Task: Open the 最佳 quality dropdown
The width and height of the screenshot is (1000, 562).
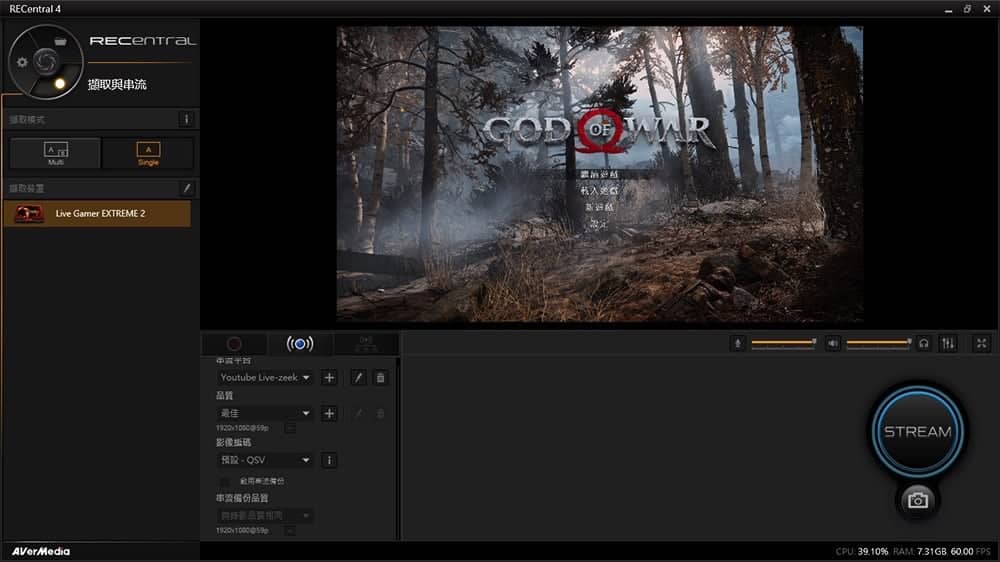Action: point(265,413)
